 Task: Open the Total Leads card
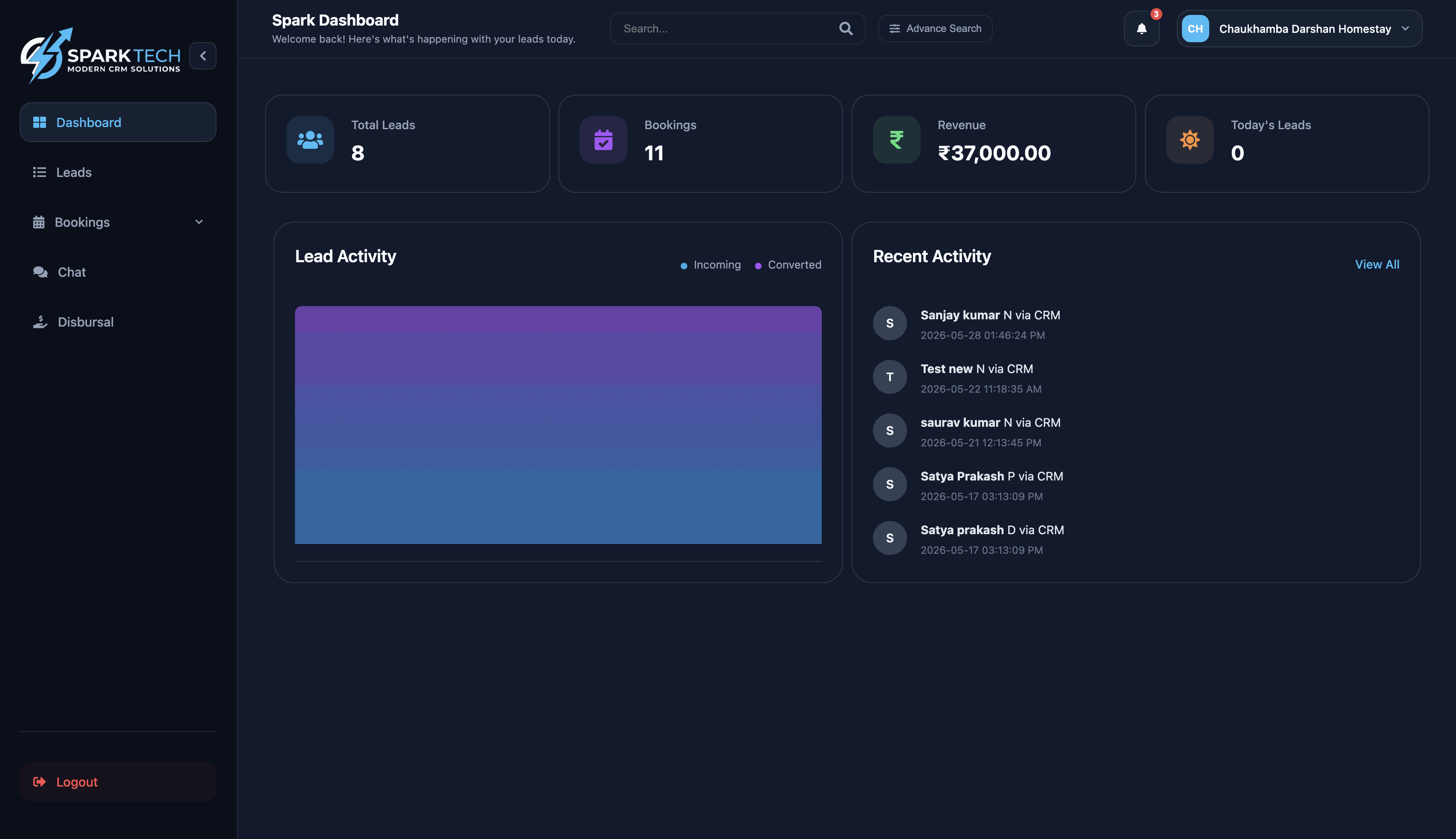[407, 144]
